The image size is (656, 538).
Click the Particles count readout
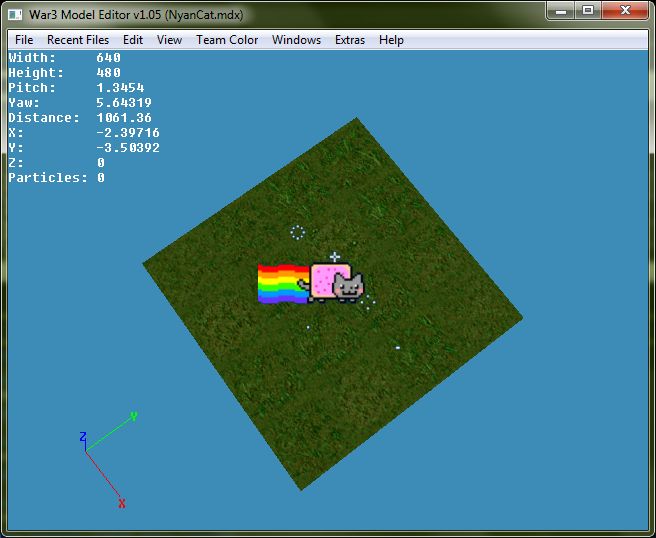(56, 178)
